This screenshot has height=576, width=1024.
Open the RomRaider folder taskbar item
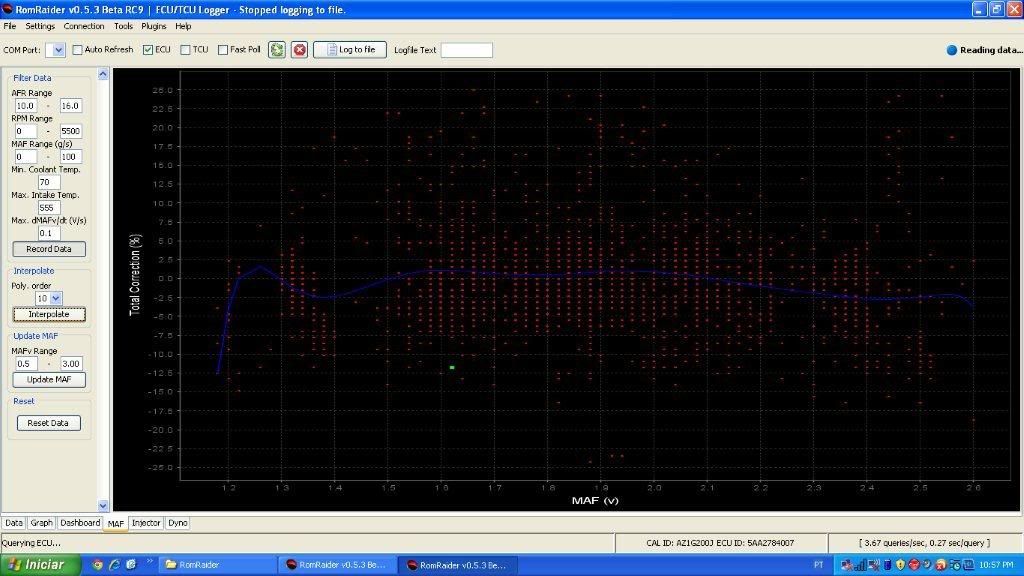pos(217,565)
